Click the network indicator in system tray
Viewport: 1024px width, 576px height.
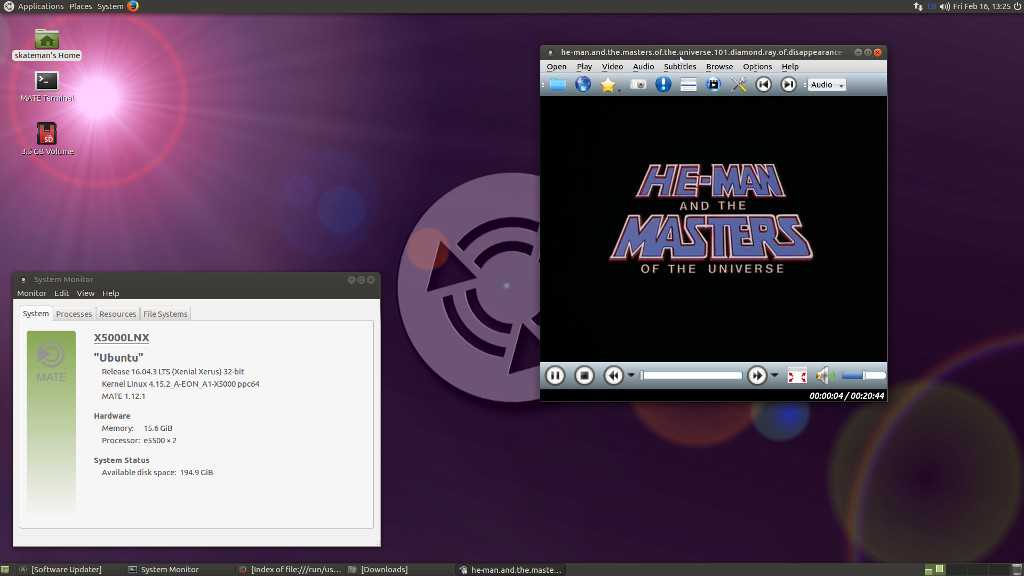click(x=918, y=7)
